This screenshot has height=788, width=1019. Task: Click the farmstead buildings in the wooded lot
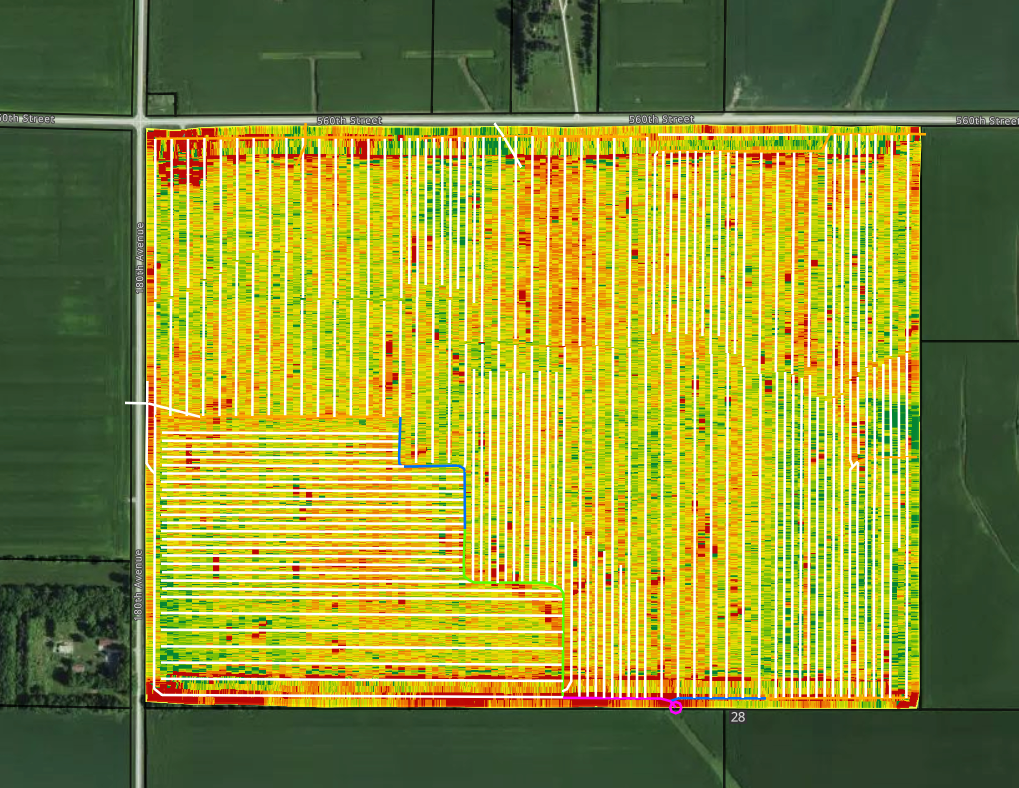click(84, 648)
